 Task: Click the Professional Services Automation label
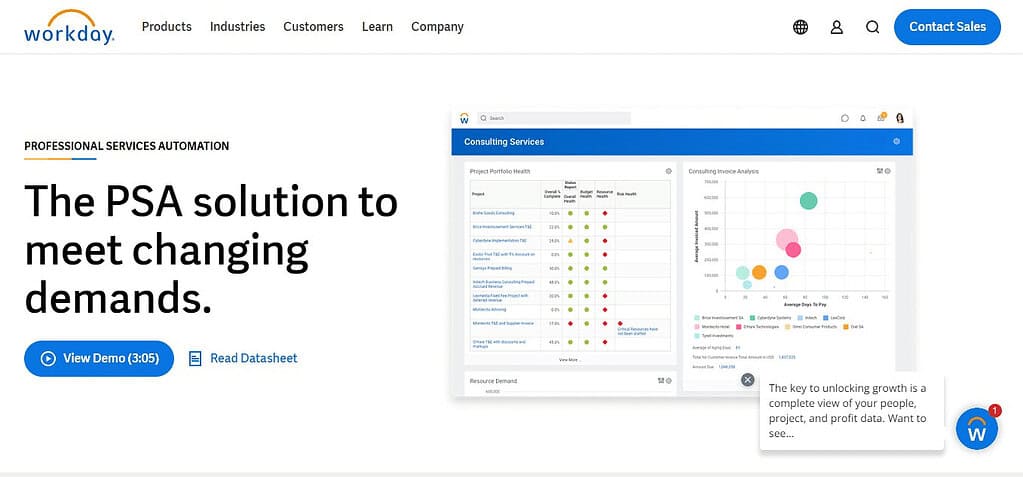[x=127, y=146]
